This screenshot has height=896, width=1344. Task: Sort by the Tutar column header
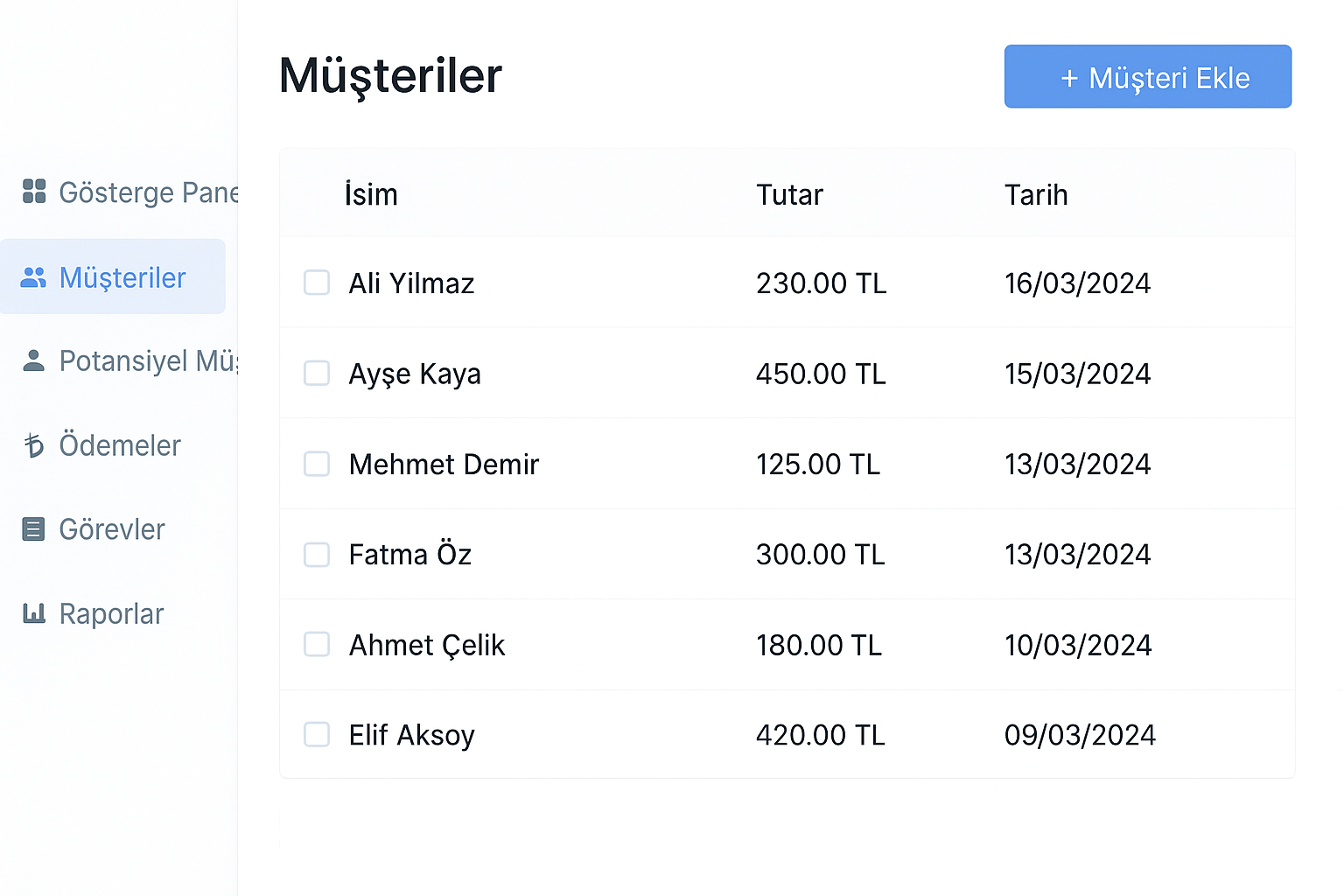pos(789,194)
